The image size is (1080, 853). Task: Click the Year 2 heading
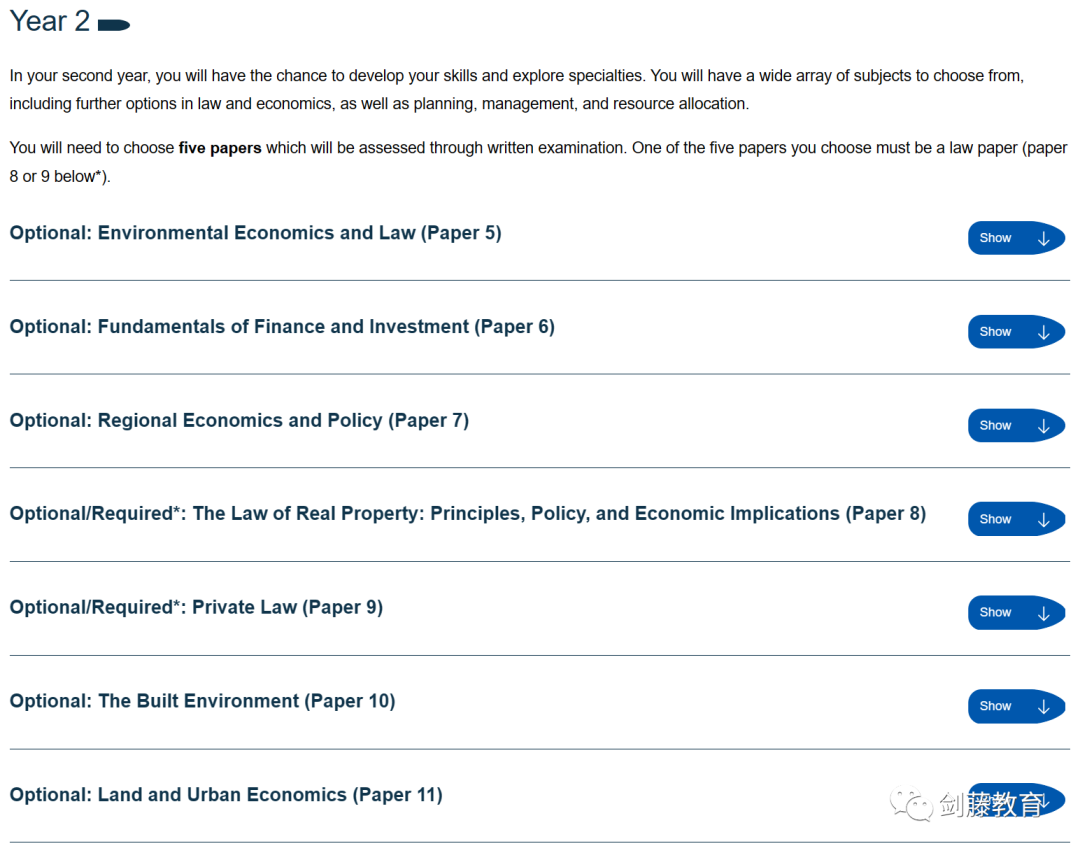click(50, 21)
